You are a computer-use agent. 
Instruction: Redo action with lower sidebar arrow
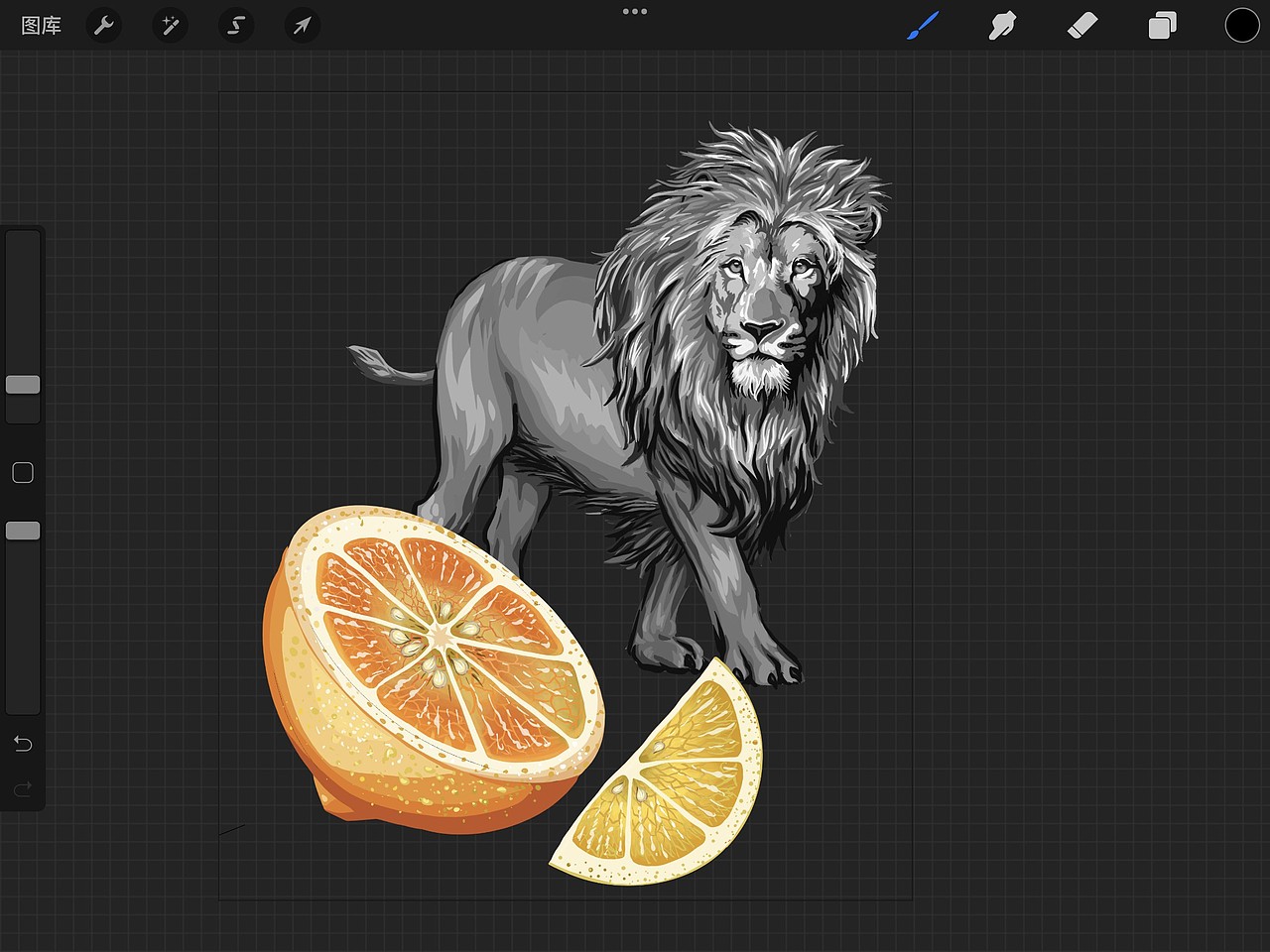pos(23,789)
